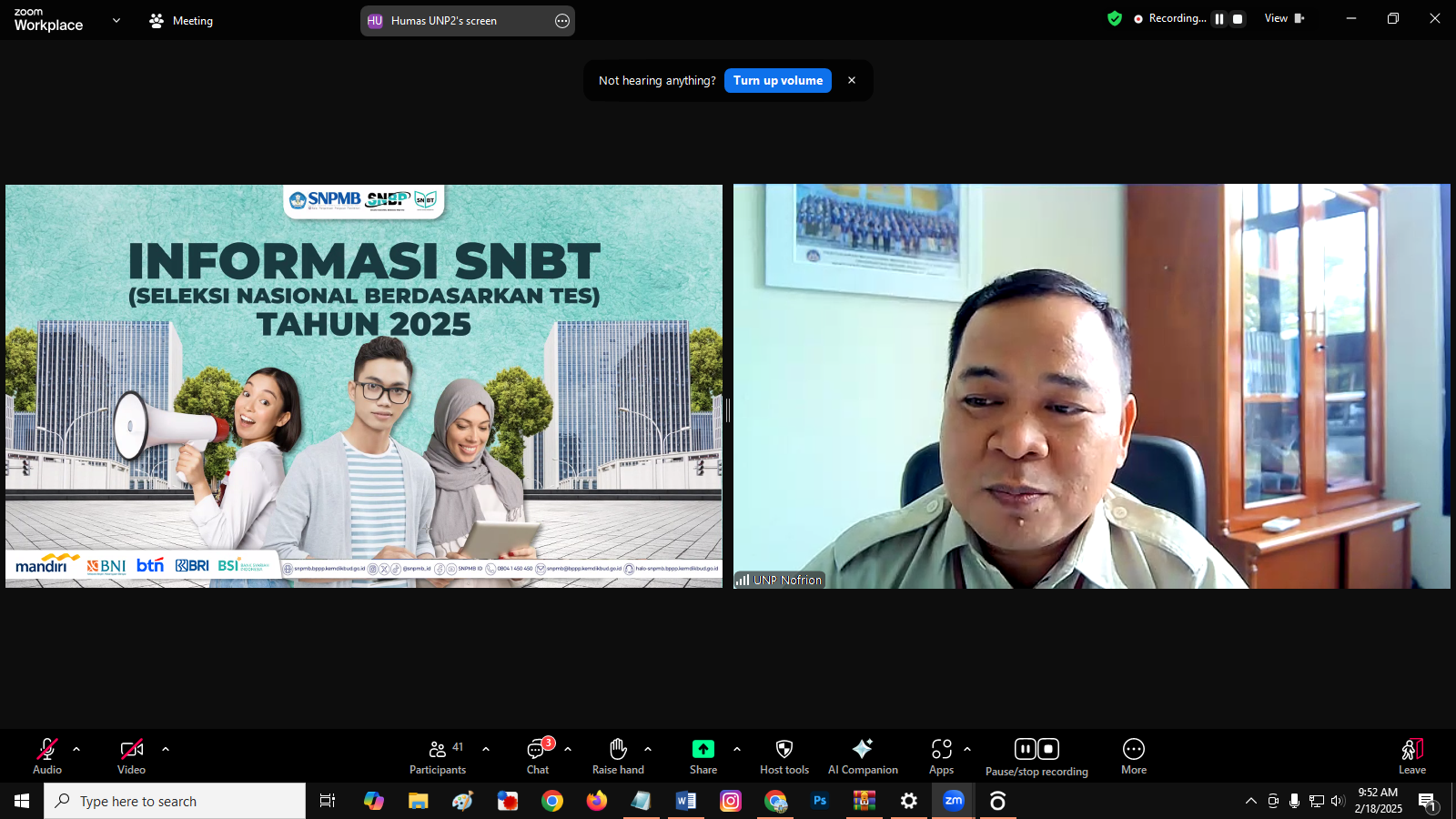This screenshot has width=1456, height=819.
Task: Switch to the Meeting tab
Action: click(x=181, y=20)
